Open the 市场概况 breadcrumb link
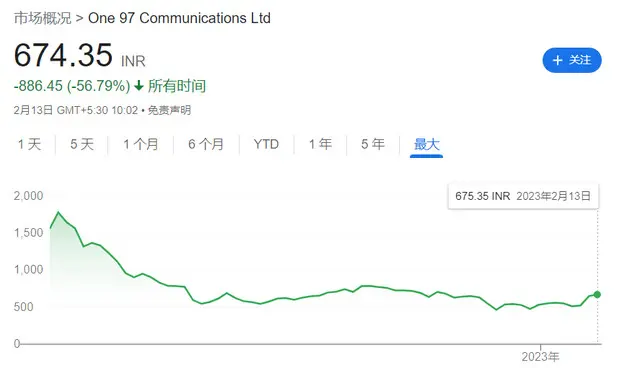This screenshot has width=640, height=368. click(x=42, y=18)
